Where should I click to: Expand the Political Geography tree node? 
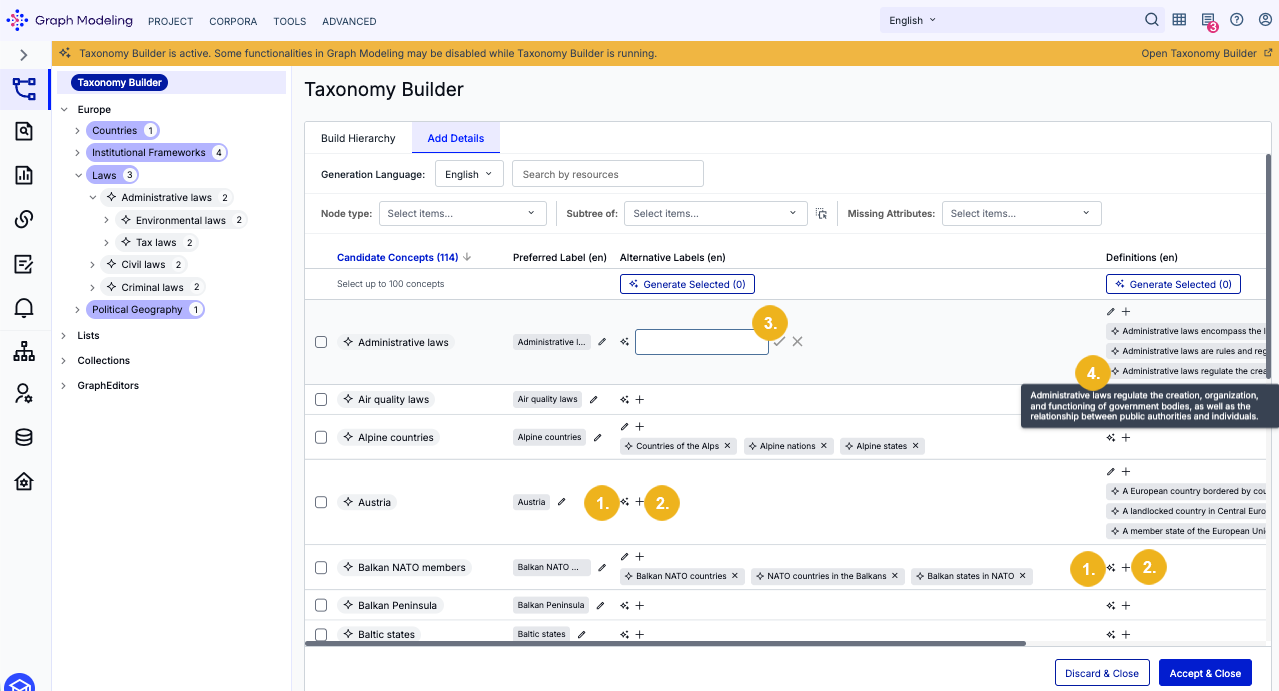pyautogui.click(x=78, y=310)
